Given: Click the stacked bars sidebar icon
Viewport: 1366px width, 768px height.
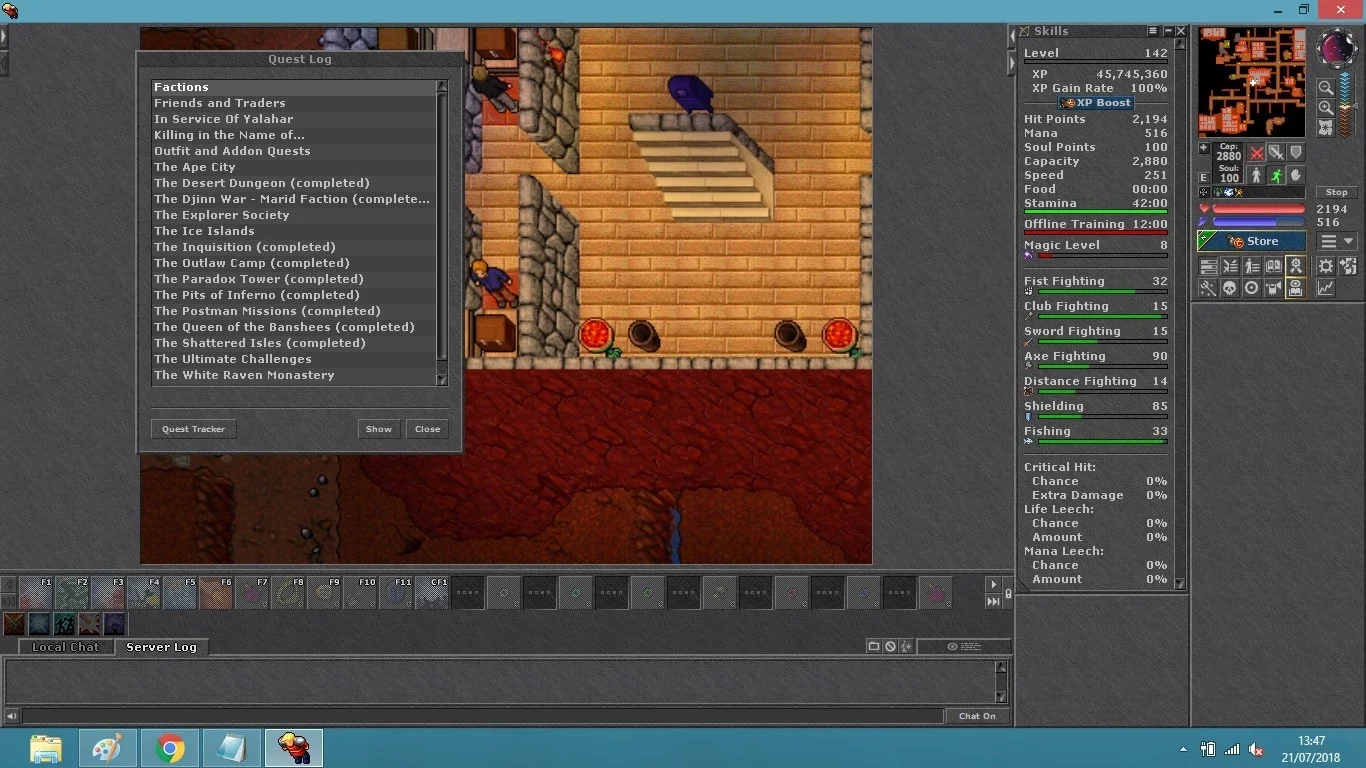Looking at the screenshot, I should (x=1208, y=266).
